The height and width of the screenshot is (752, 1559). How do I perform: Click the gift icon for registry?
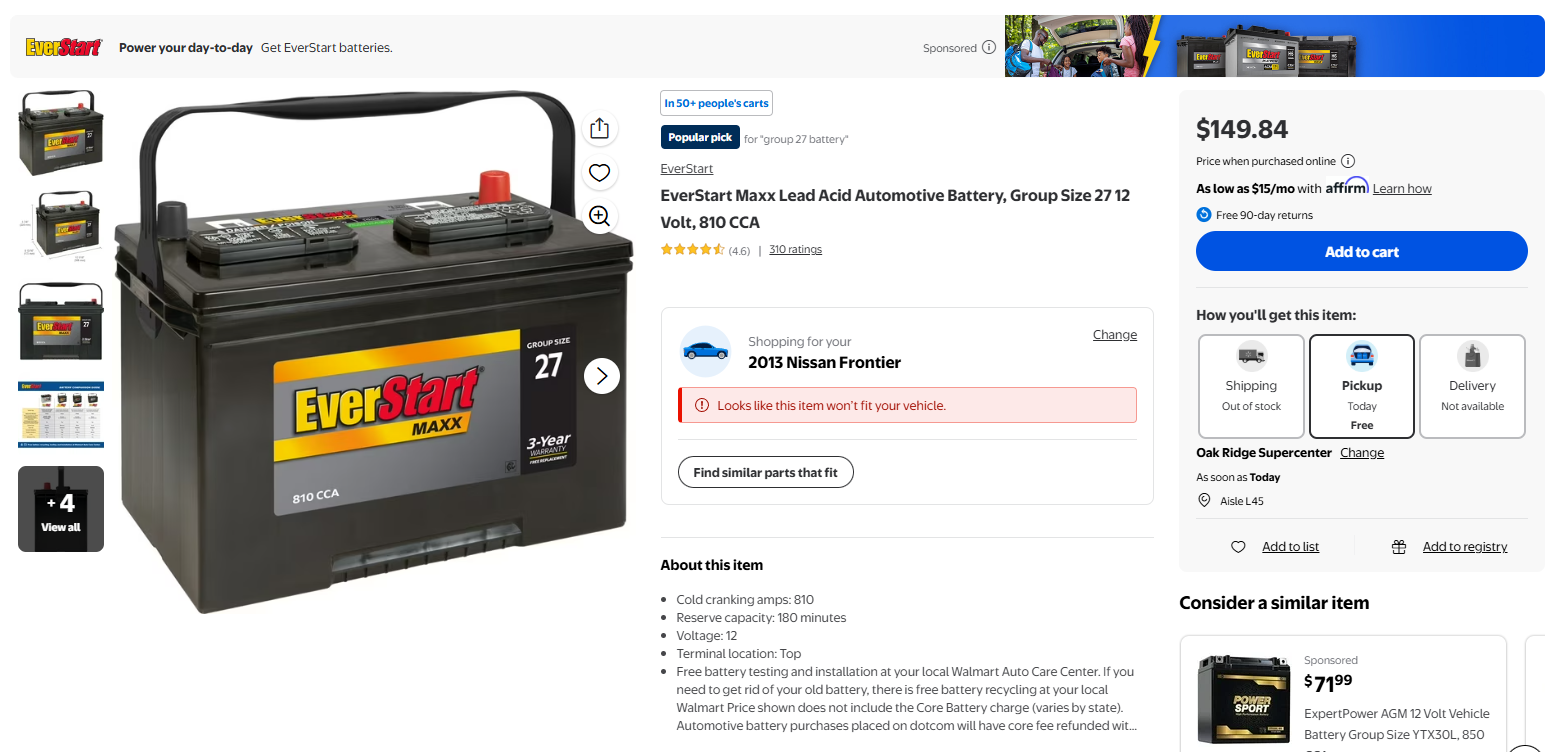pyautogui.click(x=1399, y=547)
